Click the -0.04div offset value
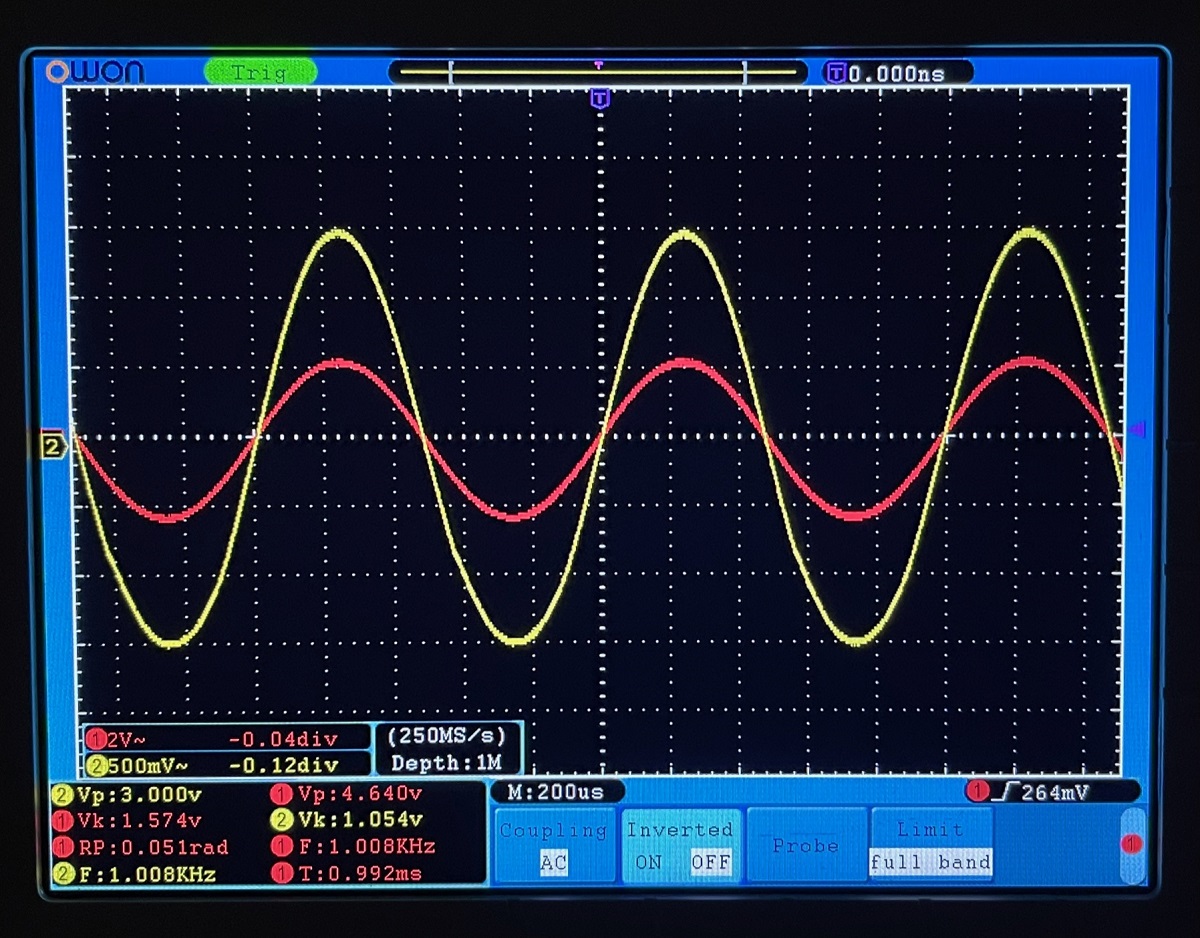The height and width of the screenshot is (938, 1200). pyautogui.click(x=283, y=740)
